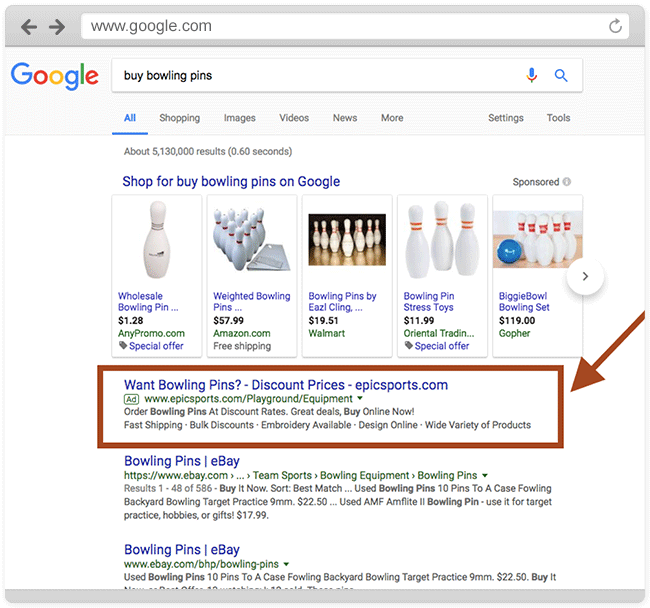
Task: Open the 'Want Bowling Pins? - Discount Prices' ad
Action: (x=286, y=385)
